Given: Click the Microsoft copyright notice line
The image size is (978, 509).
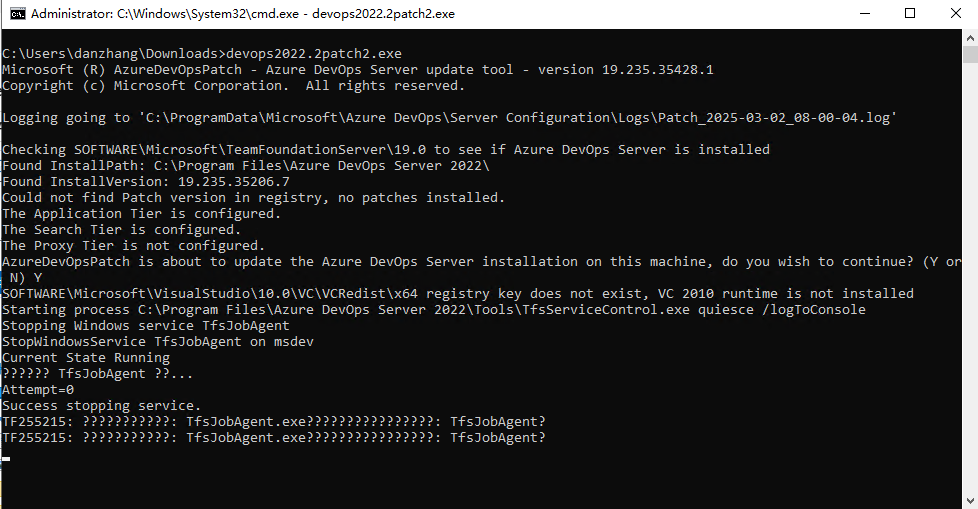Looking at the screenshot, I should pyautogui.click(x=234, y=85).
